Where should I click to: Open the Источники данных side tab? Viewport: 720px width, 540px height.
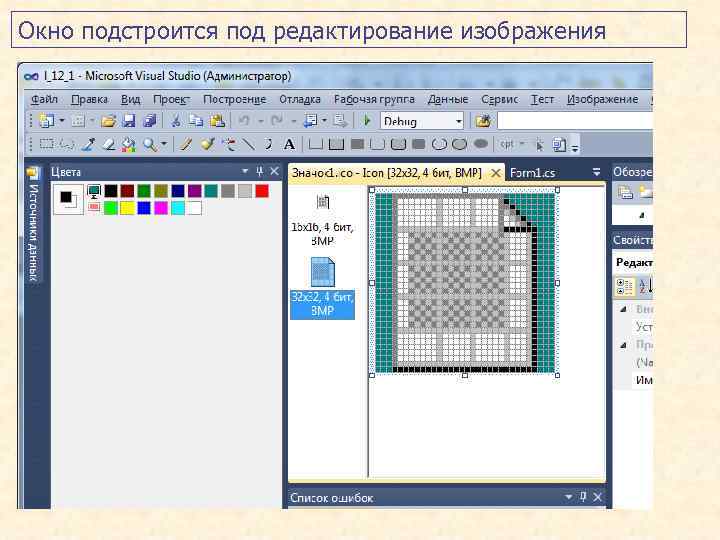(x=33, y=223)
